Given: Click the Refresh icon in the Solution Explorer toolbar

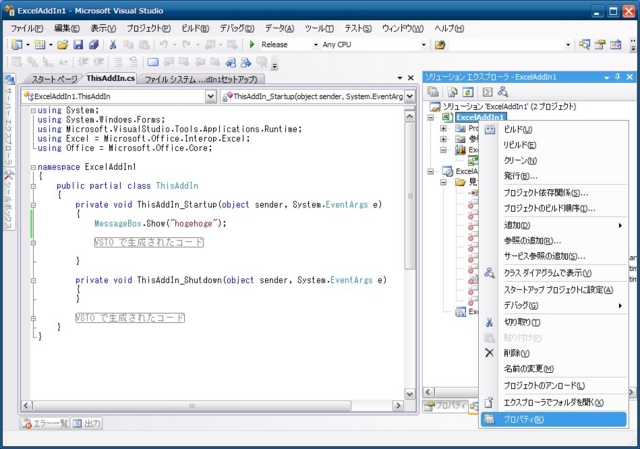Looking at the screenshot, I should click(468, 92).
